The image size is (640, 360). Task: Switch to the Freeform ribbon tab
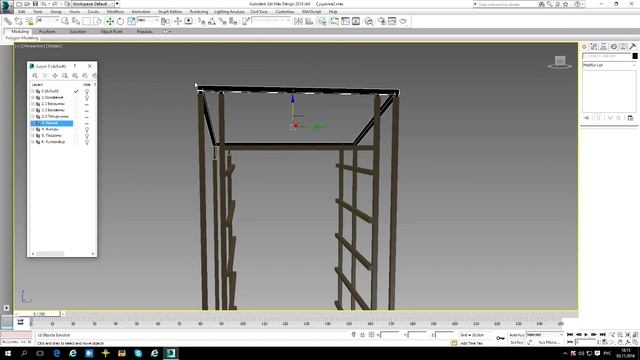47,31
